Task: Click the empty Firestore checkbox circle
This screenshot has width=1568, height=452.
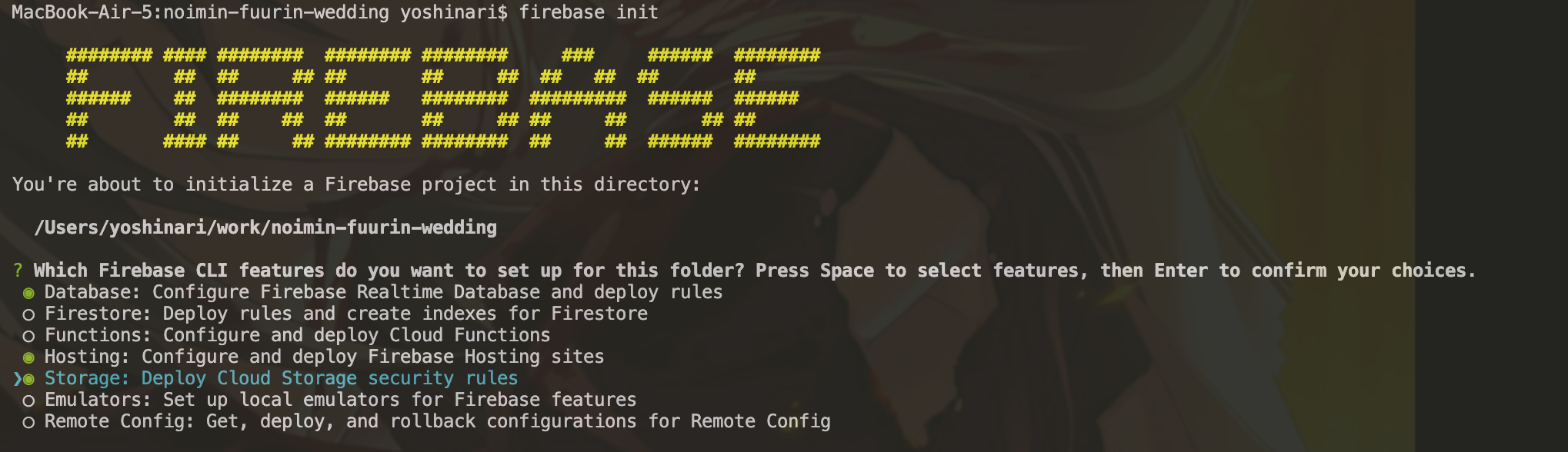Action: (28, 314)
